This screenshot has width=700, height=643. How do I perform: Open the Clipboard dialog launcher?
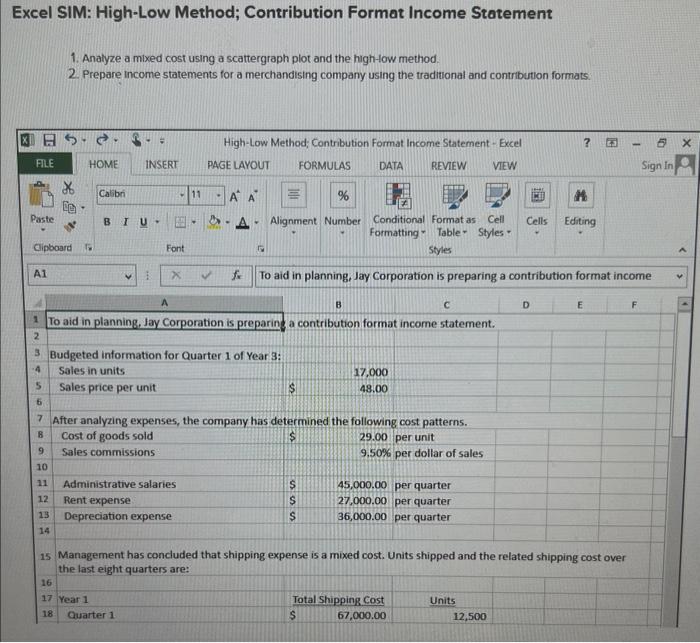(88, 247)
